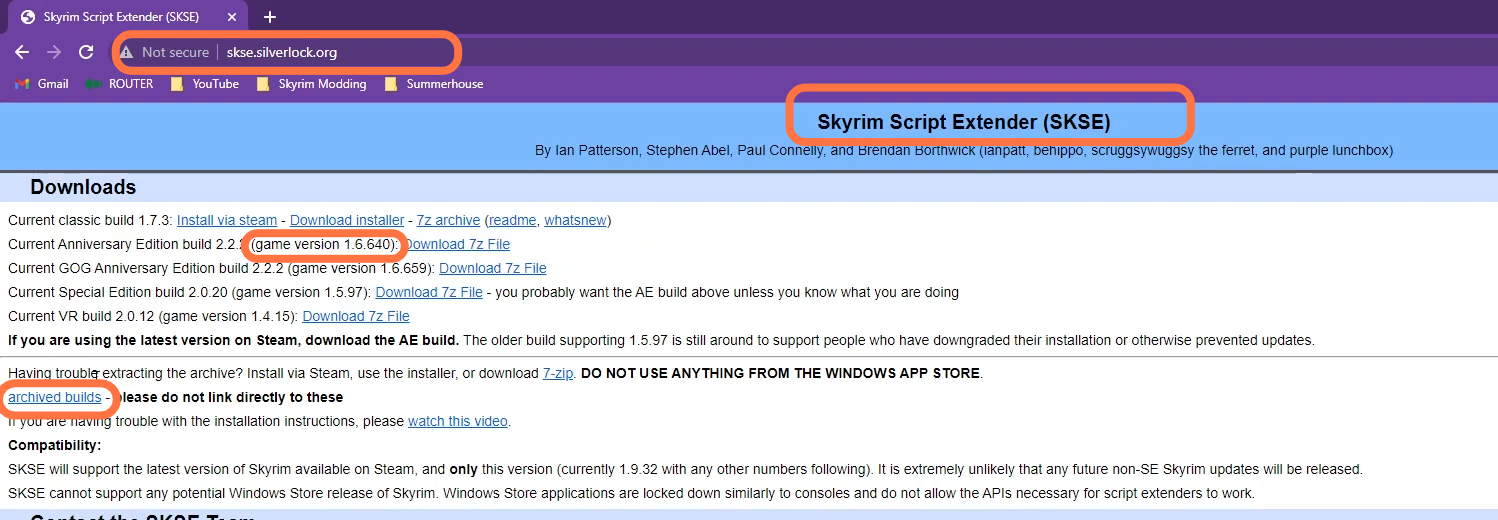1498x520 pixels.
Task: Open the Summerhouse bookmarks folder
Action: 434,84
